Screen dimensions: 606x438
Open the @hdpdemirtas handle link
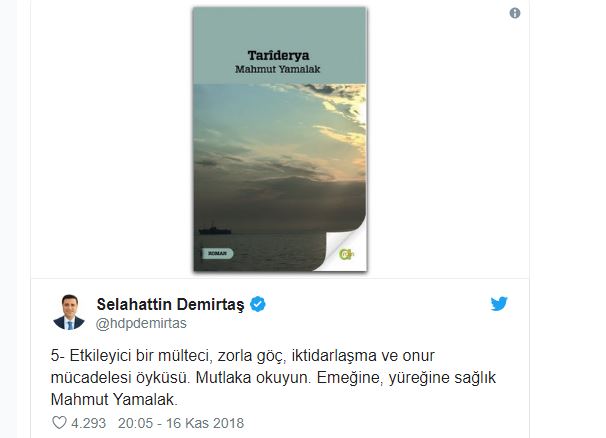pos(141,323)
